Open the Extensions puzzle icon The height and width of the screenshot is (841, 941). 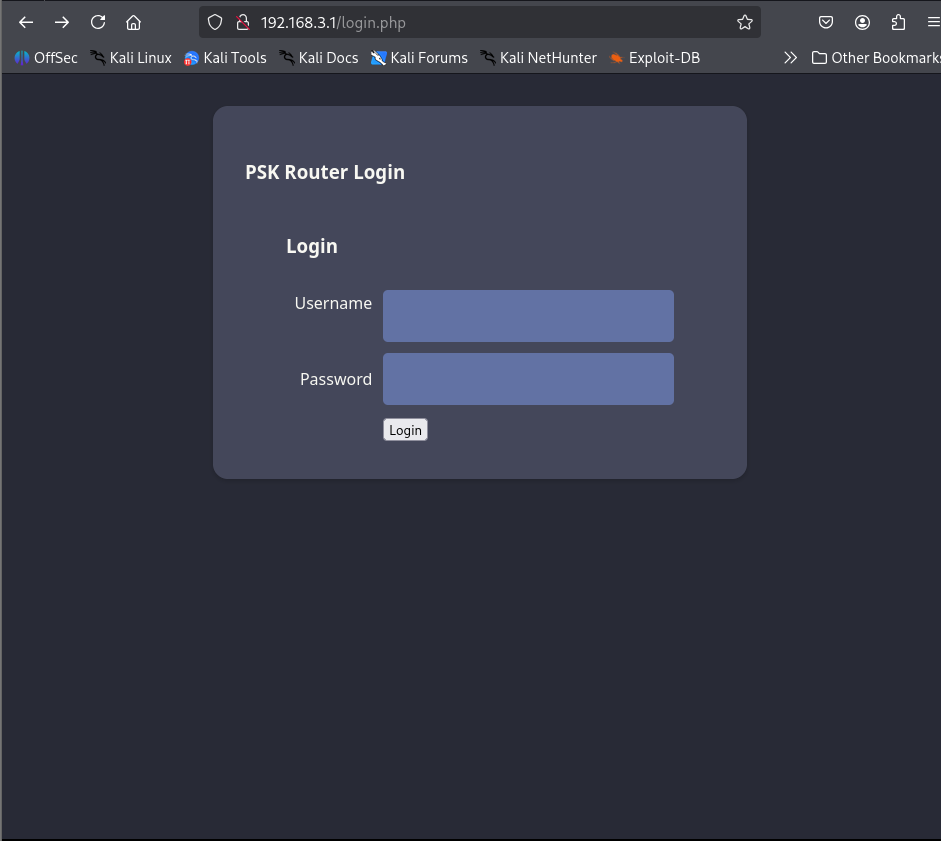898,22
